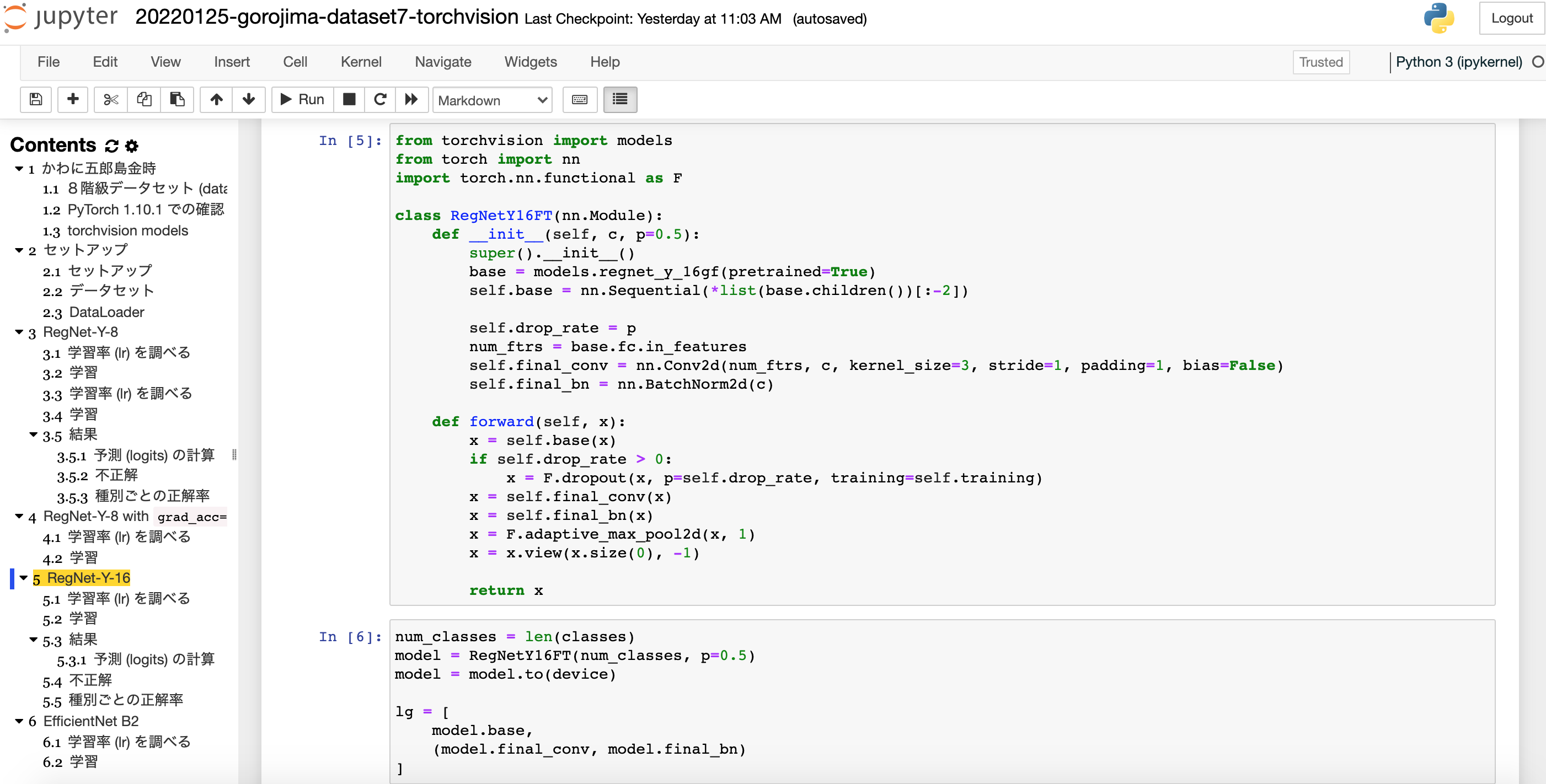Jump to 5.4 不正解

coord(77,680)
